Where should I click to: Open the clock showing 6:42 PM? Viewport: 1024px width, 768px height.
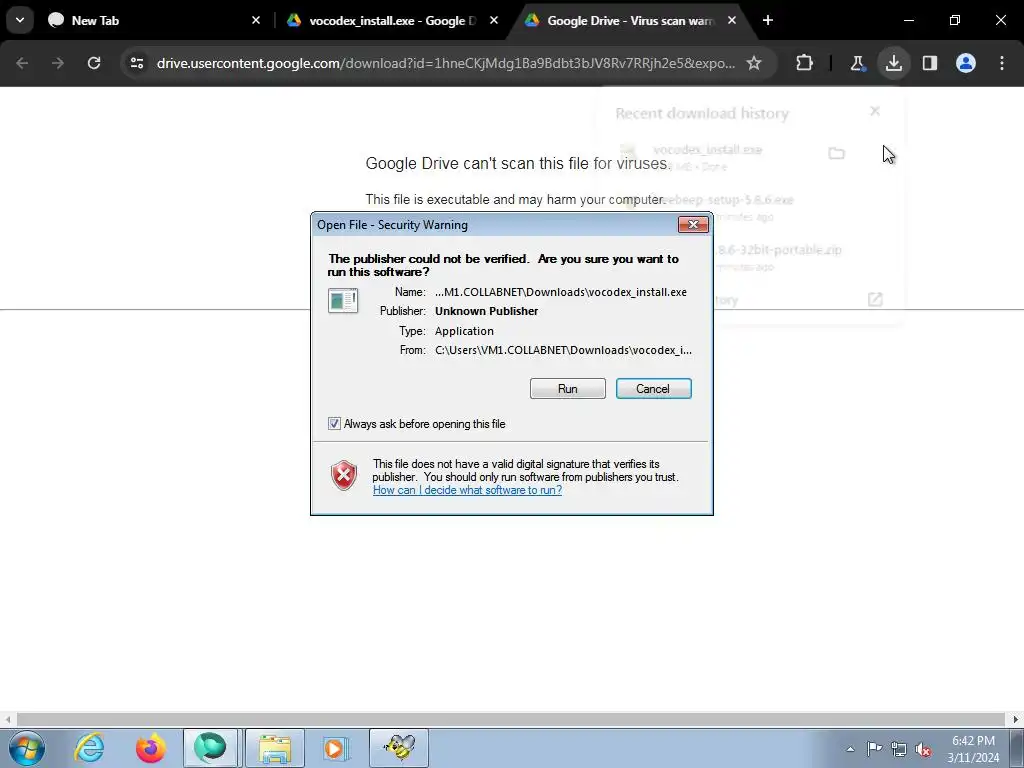(973, 749)
